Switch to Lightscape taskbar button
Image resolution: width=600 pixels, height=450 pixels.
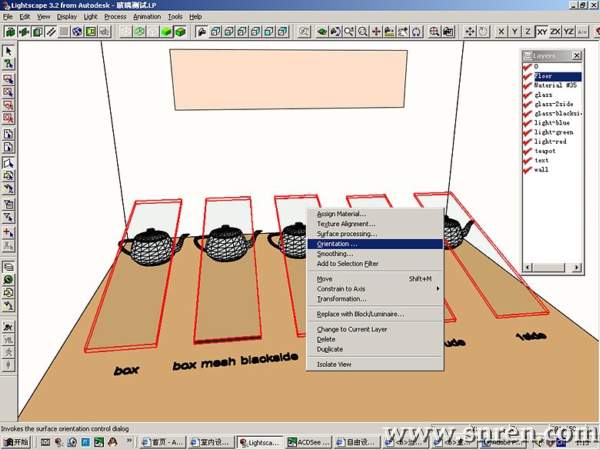point(260,442)
